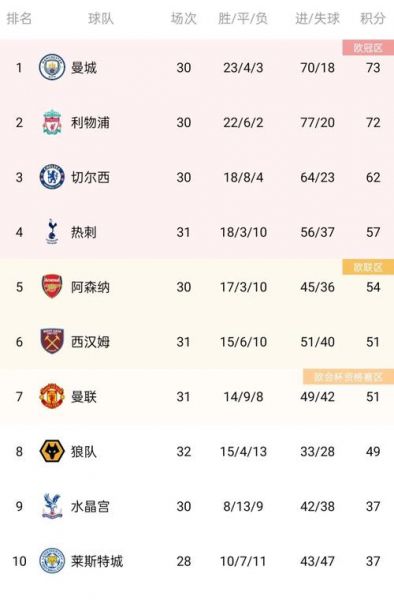Tap the Tottenham cockerel logo
This screenshot has width=394, height=600.
pyautogui.click(x=52, y=232)
